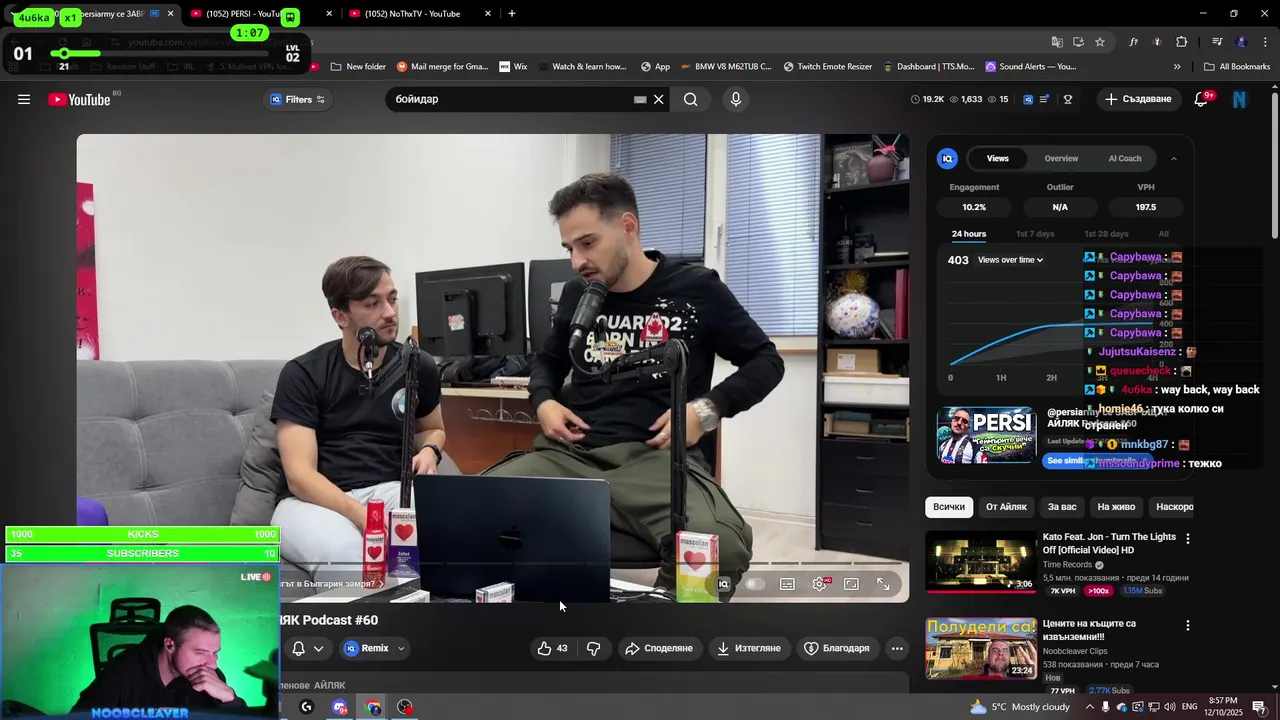1280x720 pixels.
Task: Switch to the vidIQ Overview tab
Action: tap(1061, 158)
